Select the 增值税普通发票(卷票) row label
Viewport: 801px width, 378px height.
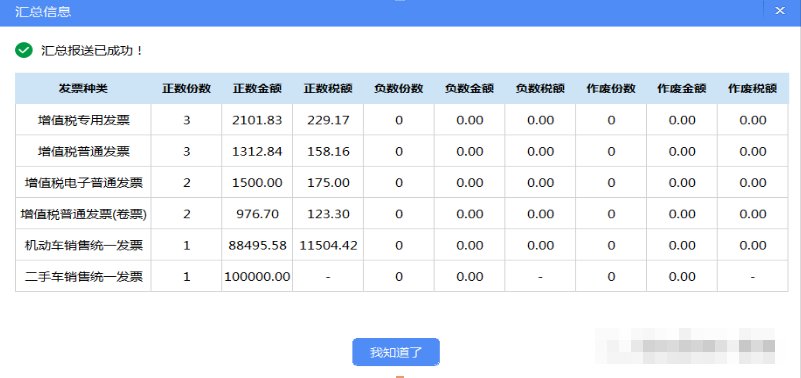[x=84, y=214]
